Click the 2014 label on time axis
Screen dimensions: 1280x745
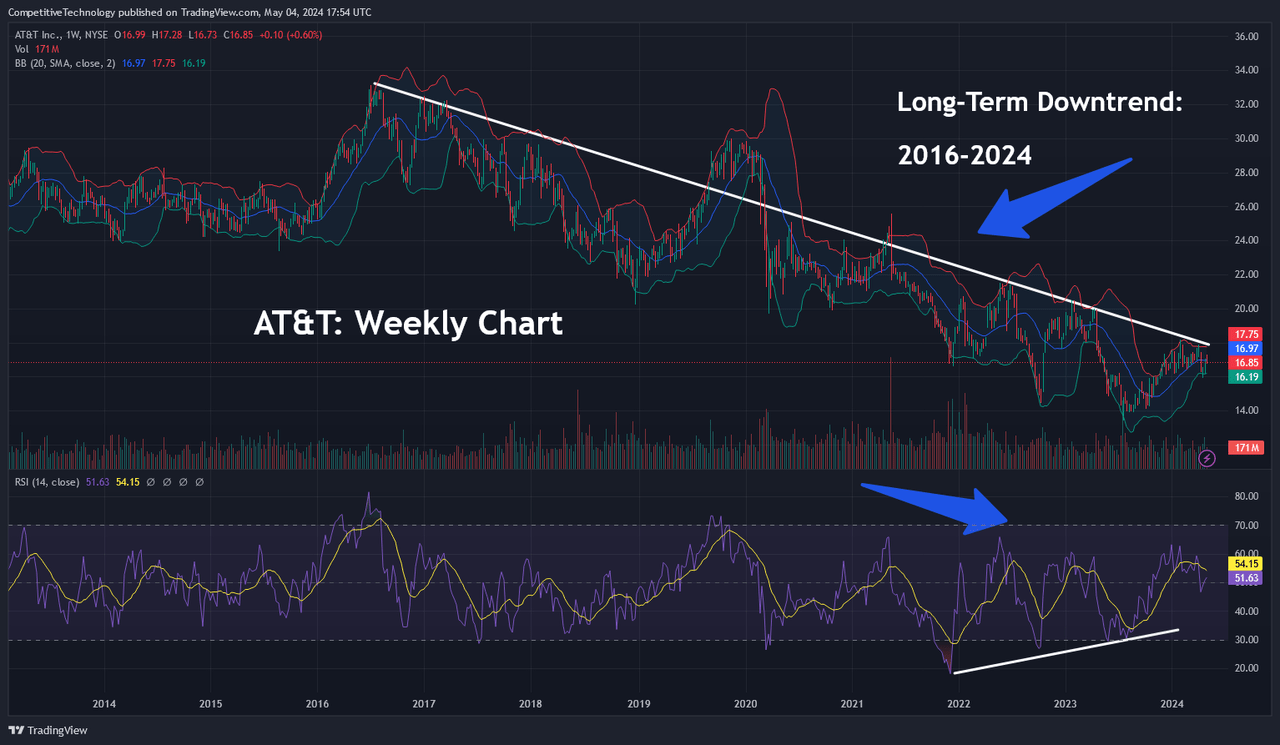[104, 703]
